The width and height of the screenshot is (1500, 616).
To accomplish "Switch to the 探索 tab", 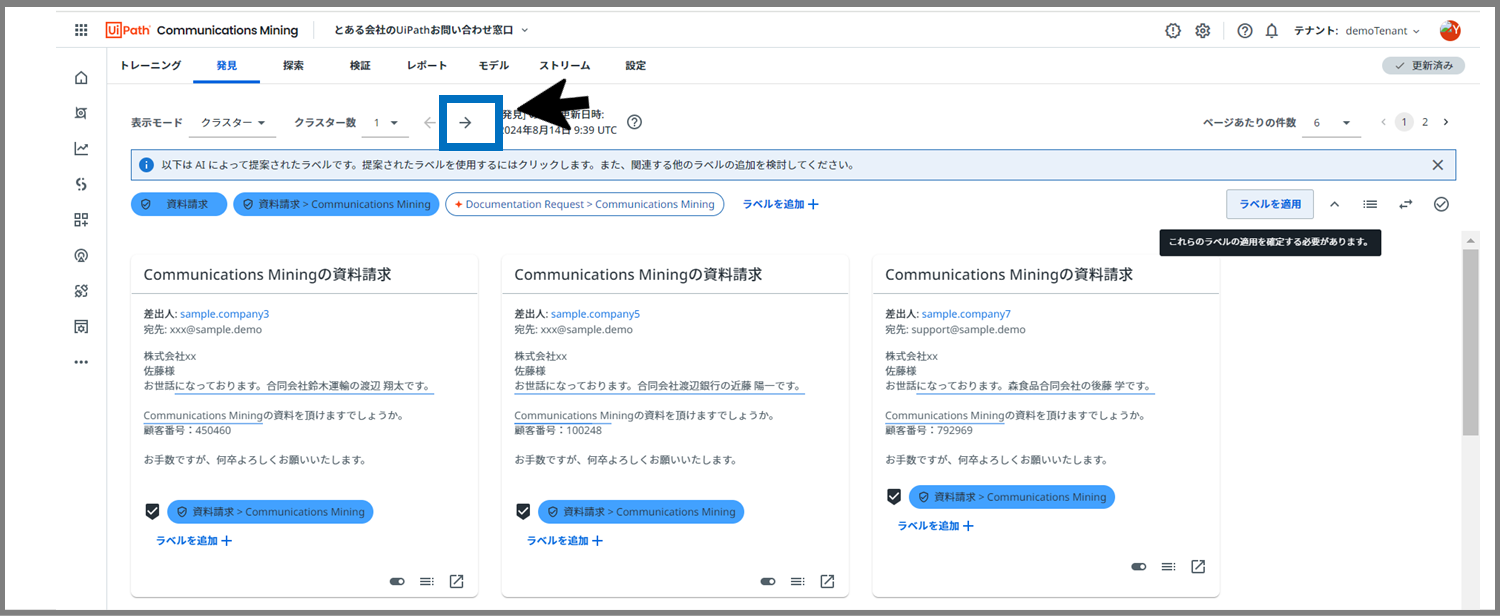I will click(x=293, y=65).
